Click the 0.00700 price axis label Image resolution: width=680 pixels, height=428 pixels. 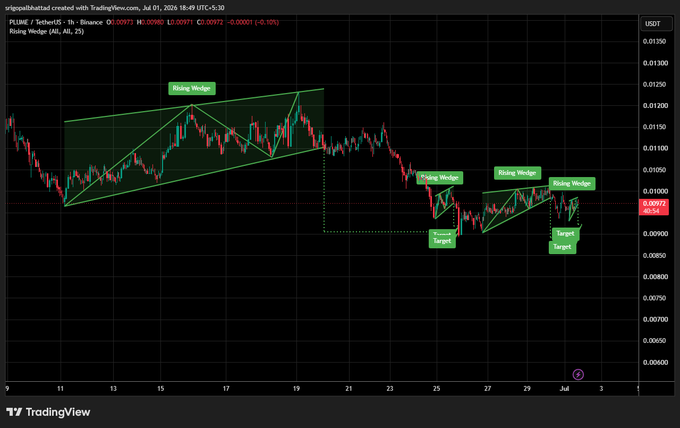coord(654,320)
